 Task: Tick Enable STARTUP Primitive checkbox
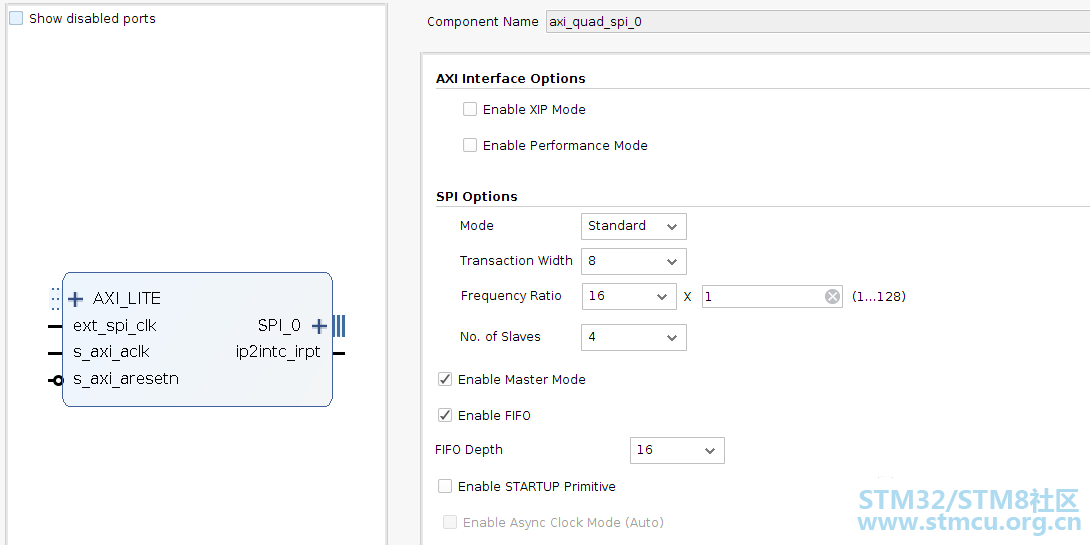445,487
